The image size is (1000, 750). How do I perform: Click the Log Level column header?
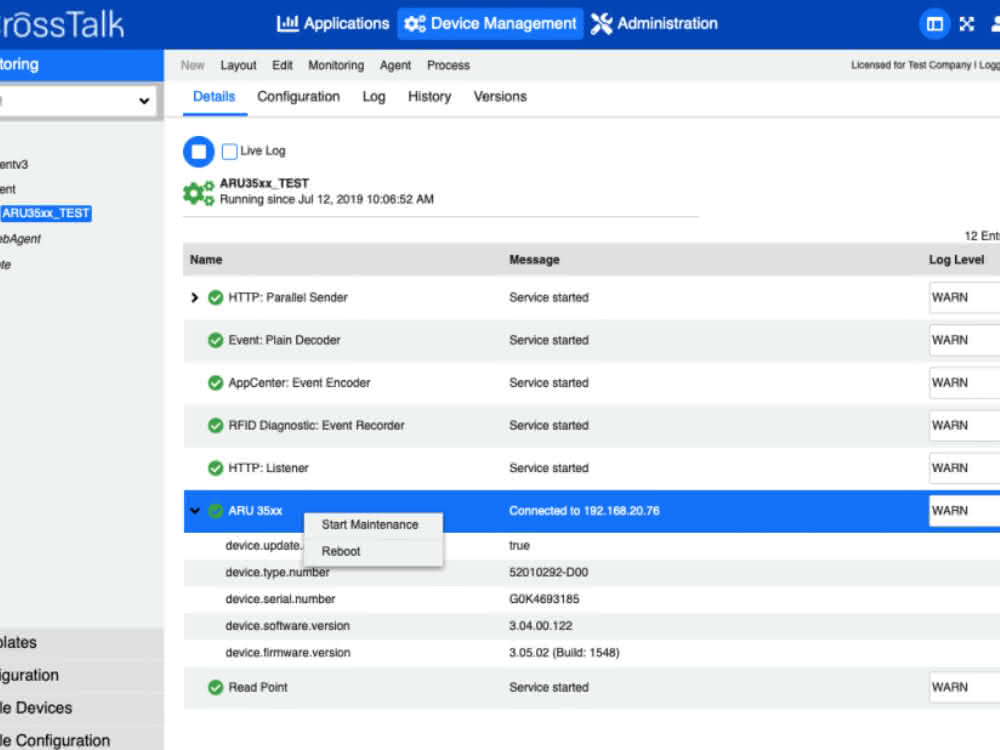tap(956, 260)
